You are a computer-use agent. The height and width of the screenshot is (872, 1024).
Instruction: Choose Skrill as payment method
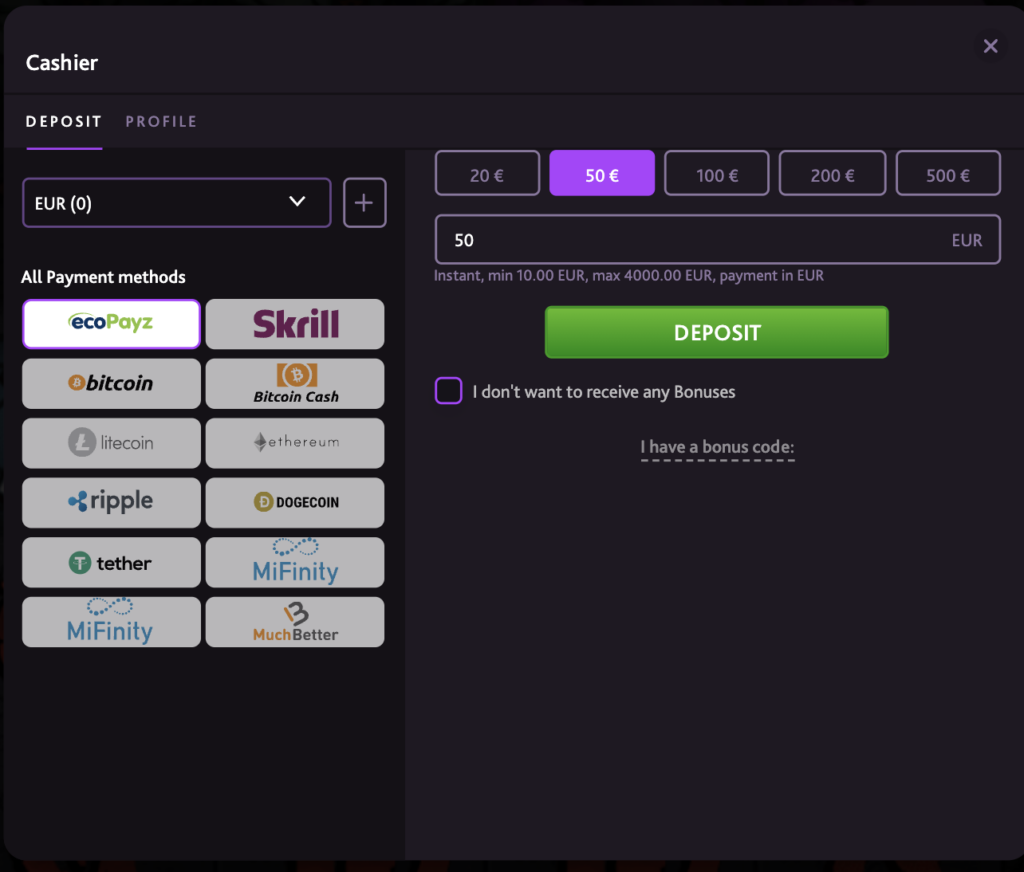pos(295,324)
